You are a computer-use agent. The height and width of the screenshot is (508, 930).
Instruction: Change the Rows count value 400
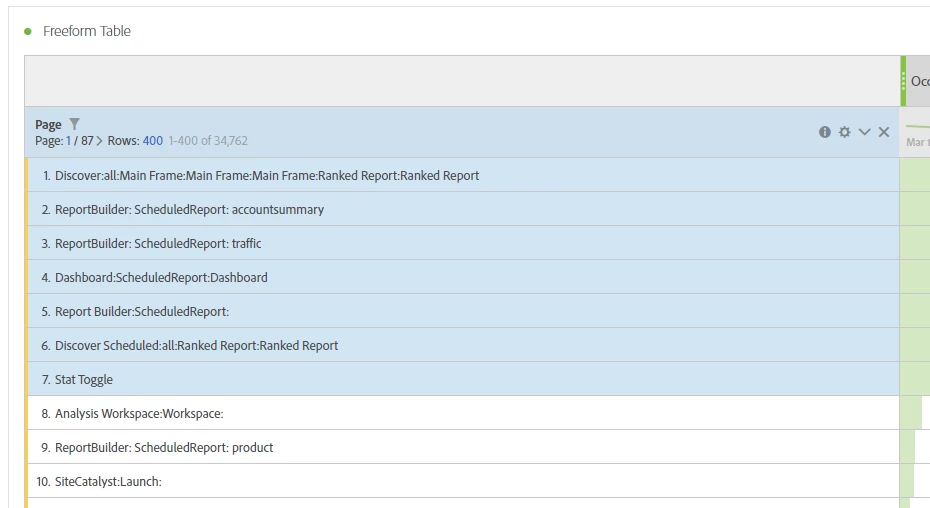click(152, 141)
